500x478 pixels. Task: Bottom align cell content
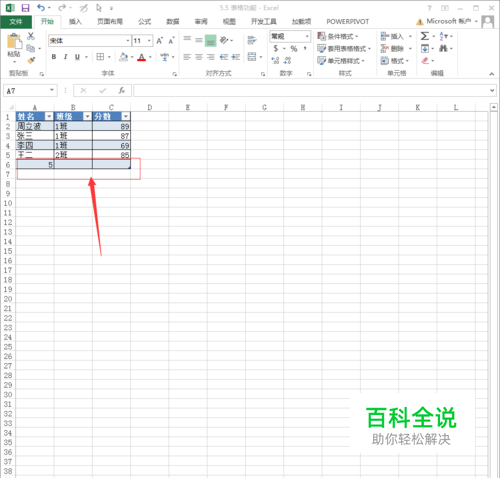210,40
